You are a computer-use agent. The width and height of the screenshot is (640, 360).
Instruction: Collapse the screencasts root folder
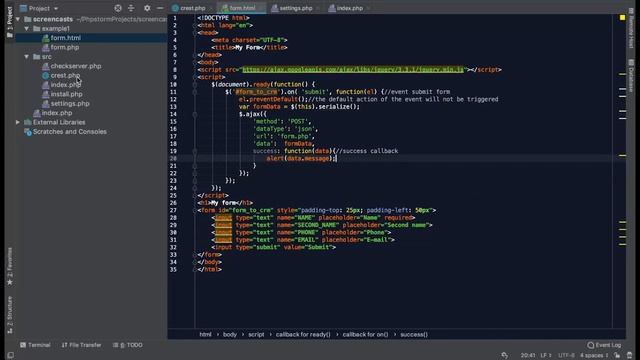18,19
